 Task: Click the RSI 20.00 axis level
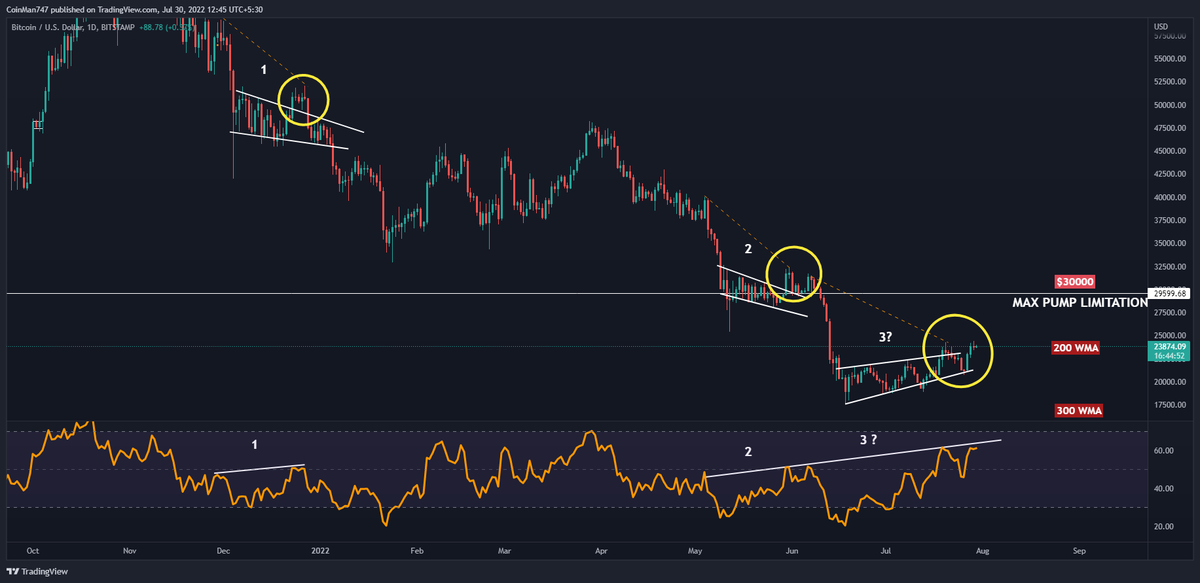pos(1164,526)
